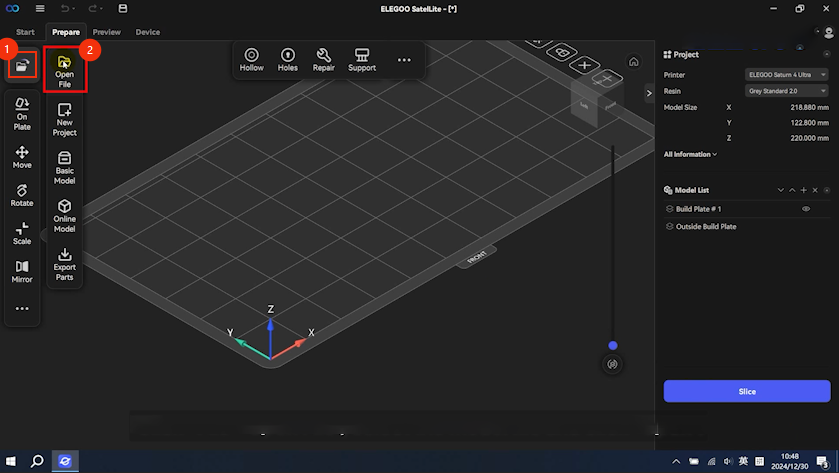Select the Move tool
839x473 pixels.
[x=22, y=157]
